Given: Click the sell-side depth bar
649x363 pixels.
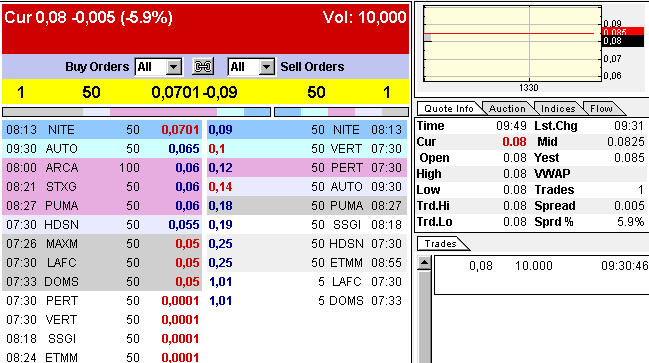Looking at the screenshot, I should point(341,112).
